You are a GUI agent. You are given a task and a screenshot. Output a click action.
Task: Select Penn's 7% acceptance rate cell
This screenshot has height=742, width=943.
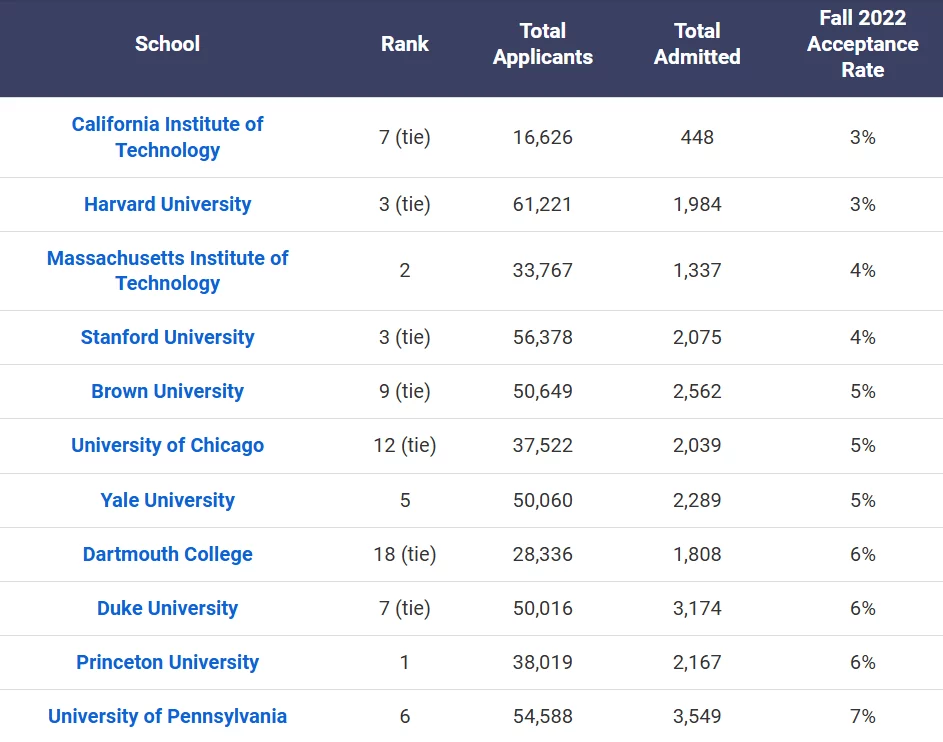point(862,717)
